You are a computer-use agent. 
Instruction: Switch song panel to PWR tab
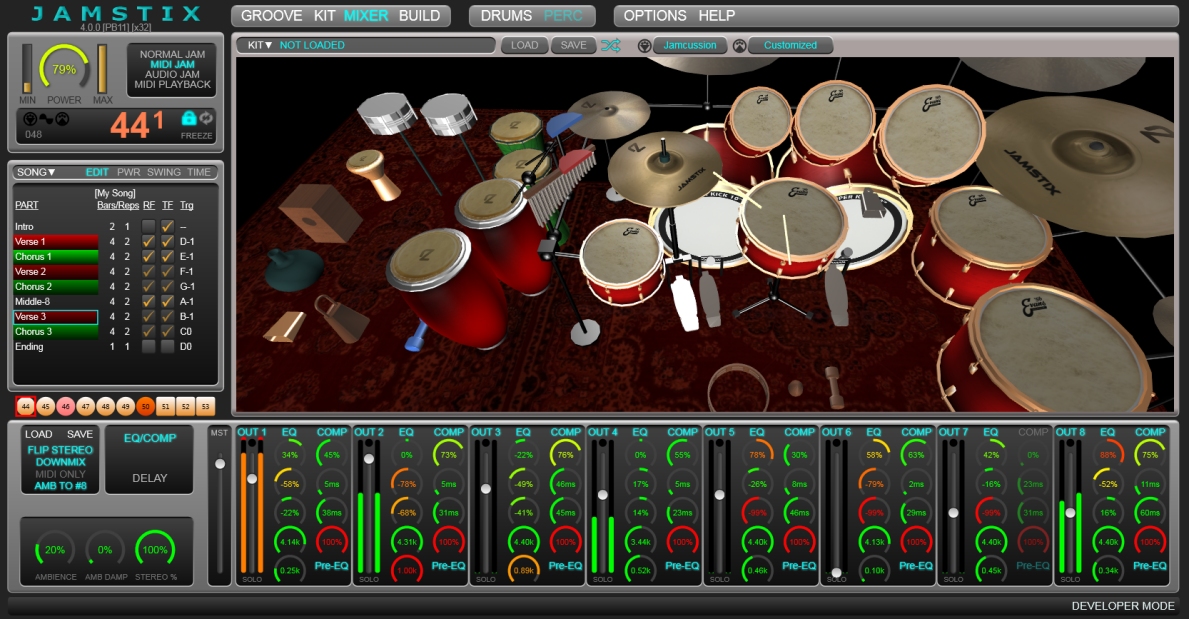coord(129,172)
